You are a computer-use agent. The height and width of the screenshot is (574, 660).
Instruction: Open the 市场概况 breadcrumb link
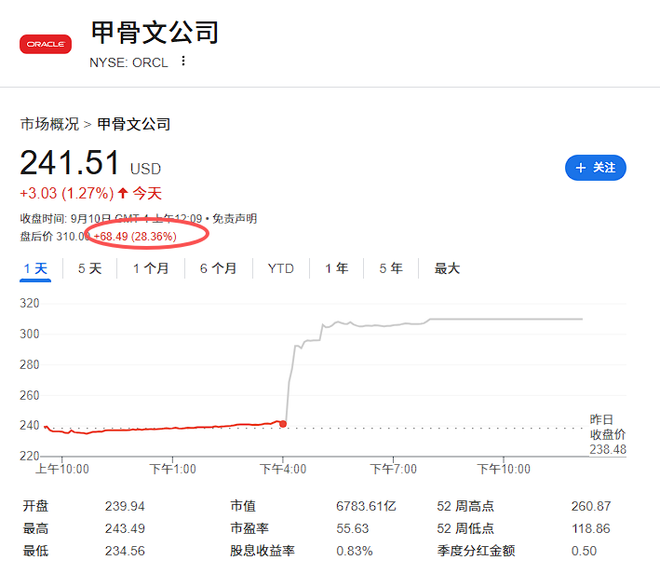[x=49, y=124]
